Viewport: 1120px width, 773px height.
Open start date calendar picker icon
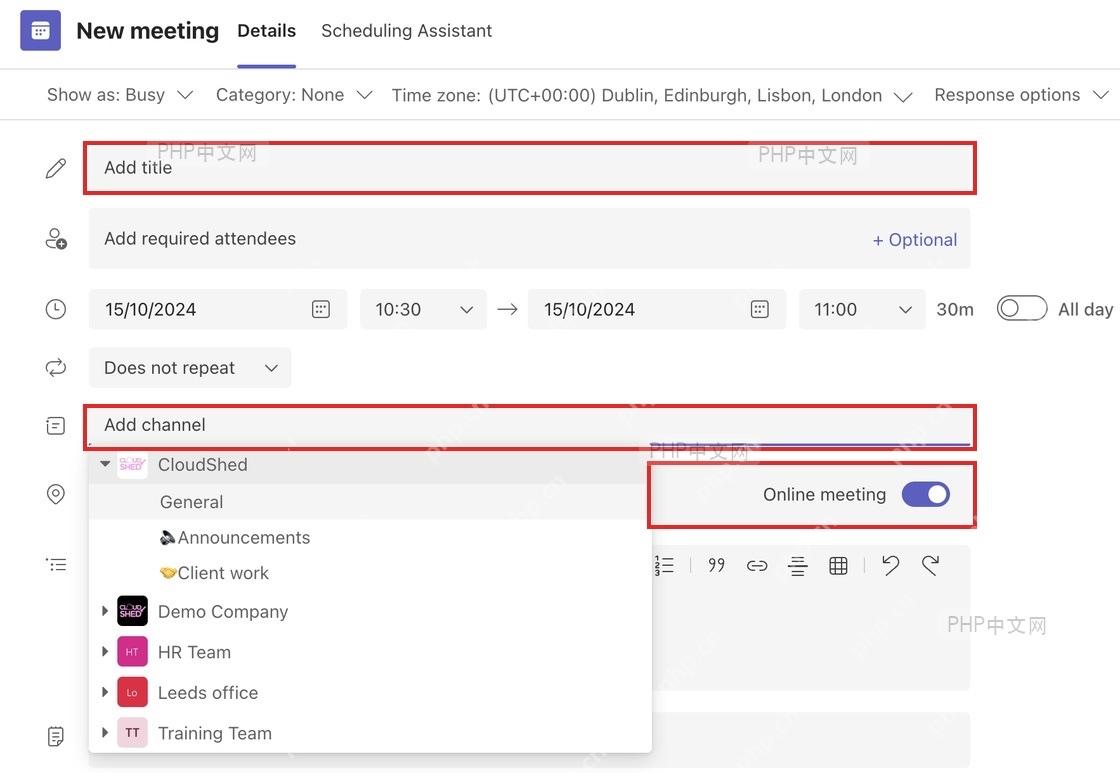pyautogui.click(x=321, y=309)
